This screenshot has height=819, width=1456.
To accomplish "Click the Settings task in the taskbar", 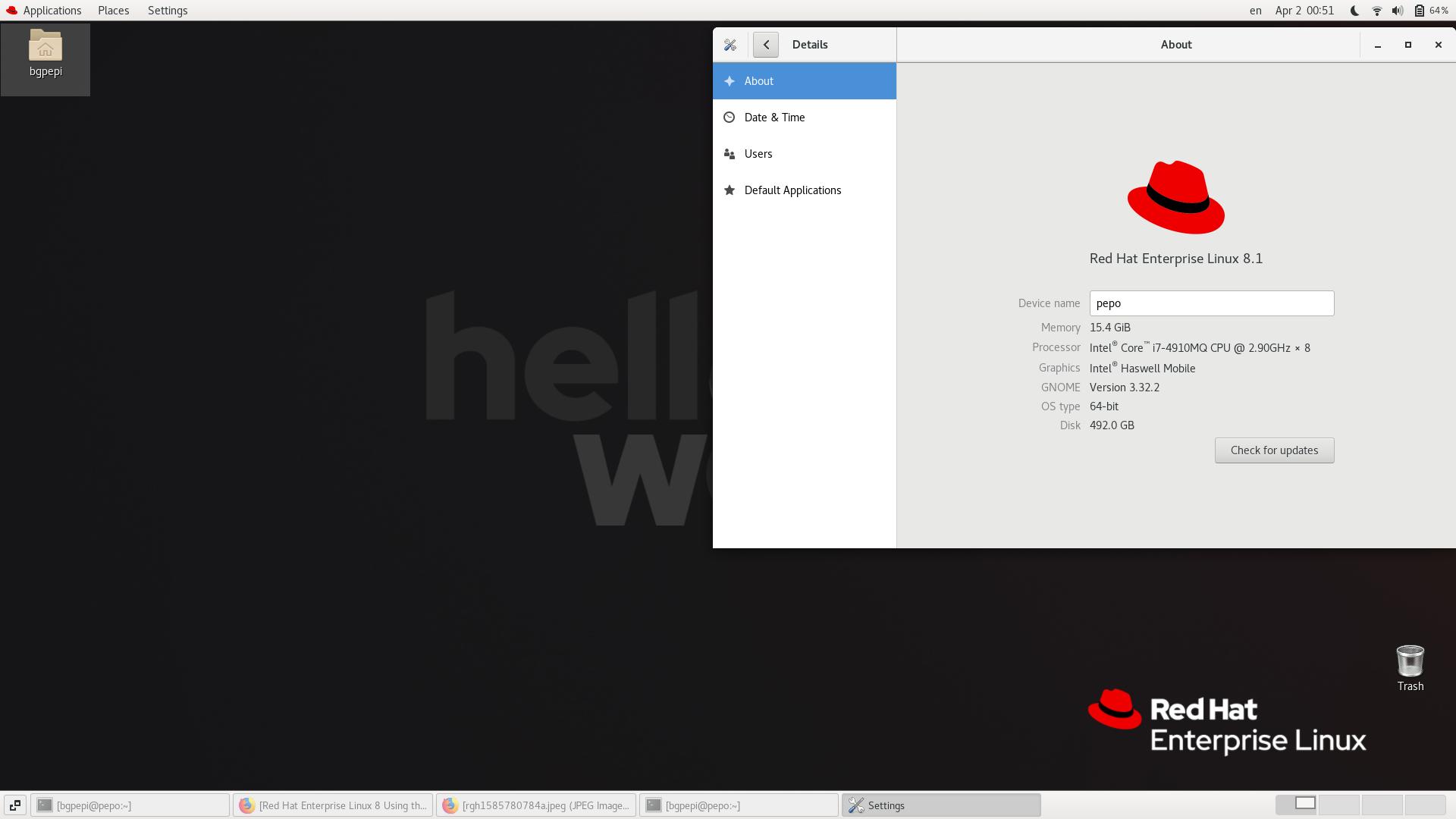I will coord(941,805).
